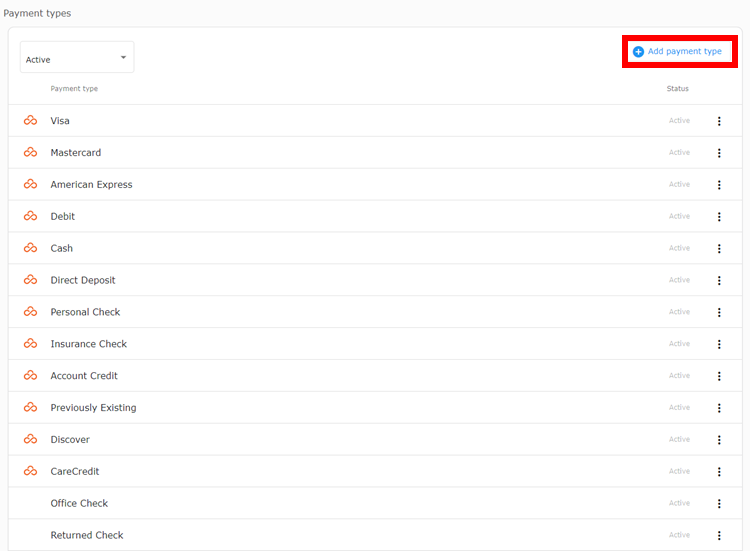Open the three-dot menu for Direct Deposit
Viewport: 750px width, 551px height.
(719, 280)
